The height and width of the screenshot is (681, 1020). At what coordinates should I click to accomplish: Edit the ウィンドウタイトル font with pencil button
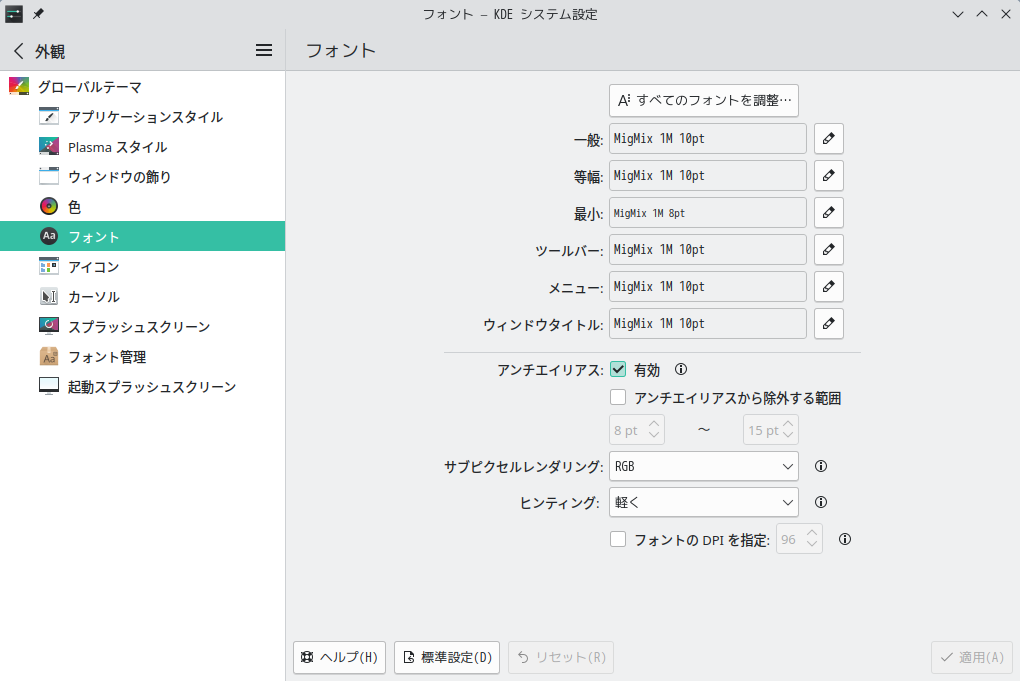click(x=828, y=324)
